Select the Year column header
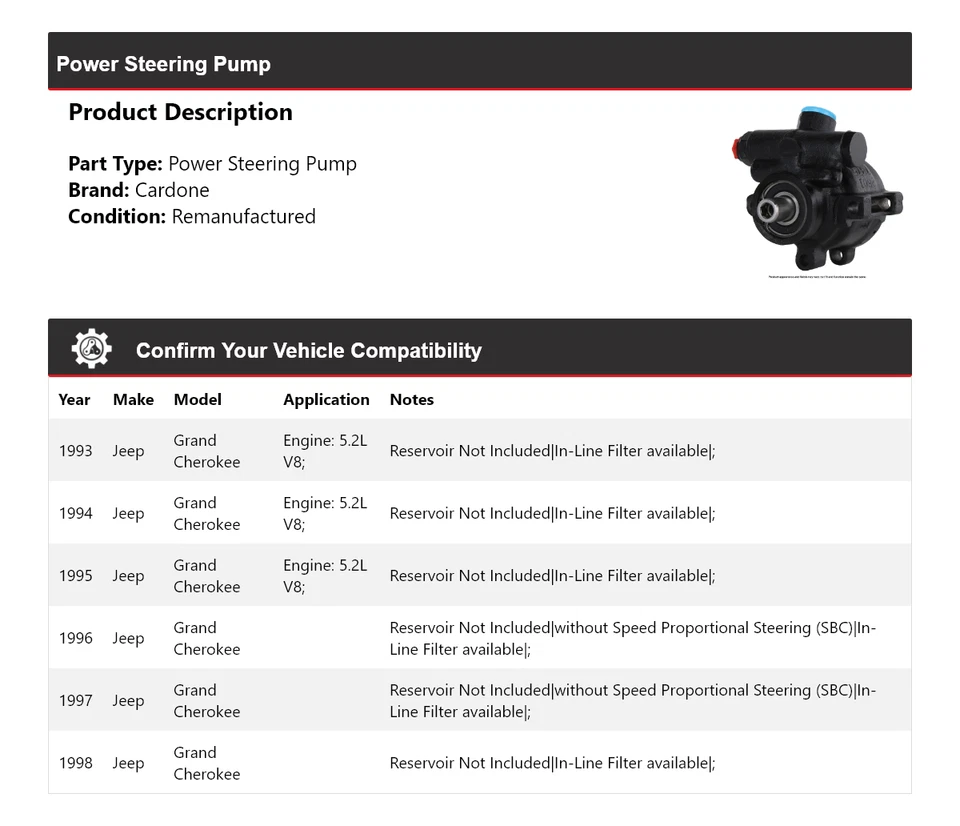Viewport: 960px width, 826px height. pos(74,399)
